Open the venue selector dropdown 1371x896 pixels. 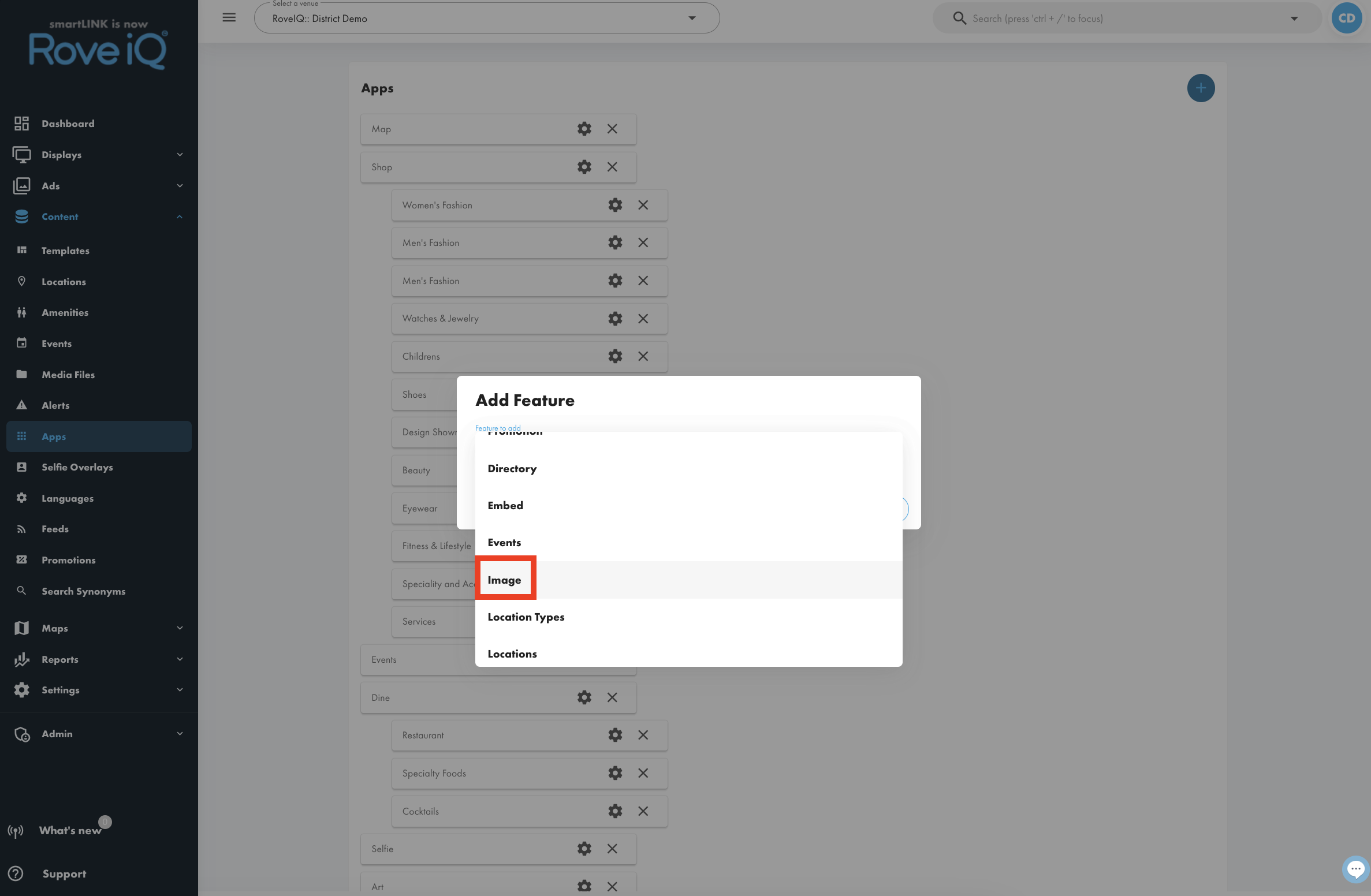pos(487,18)
